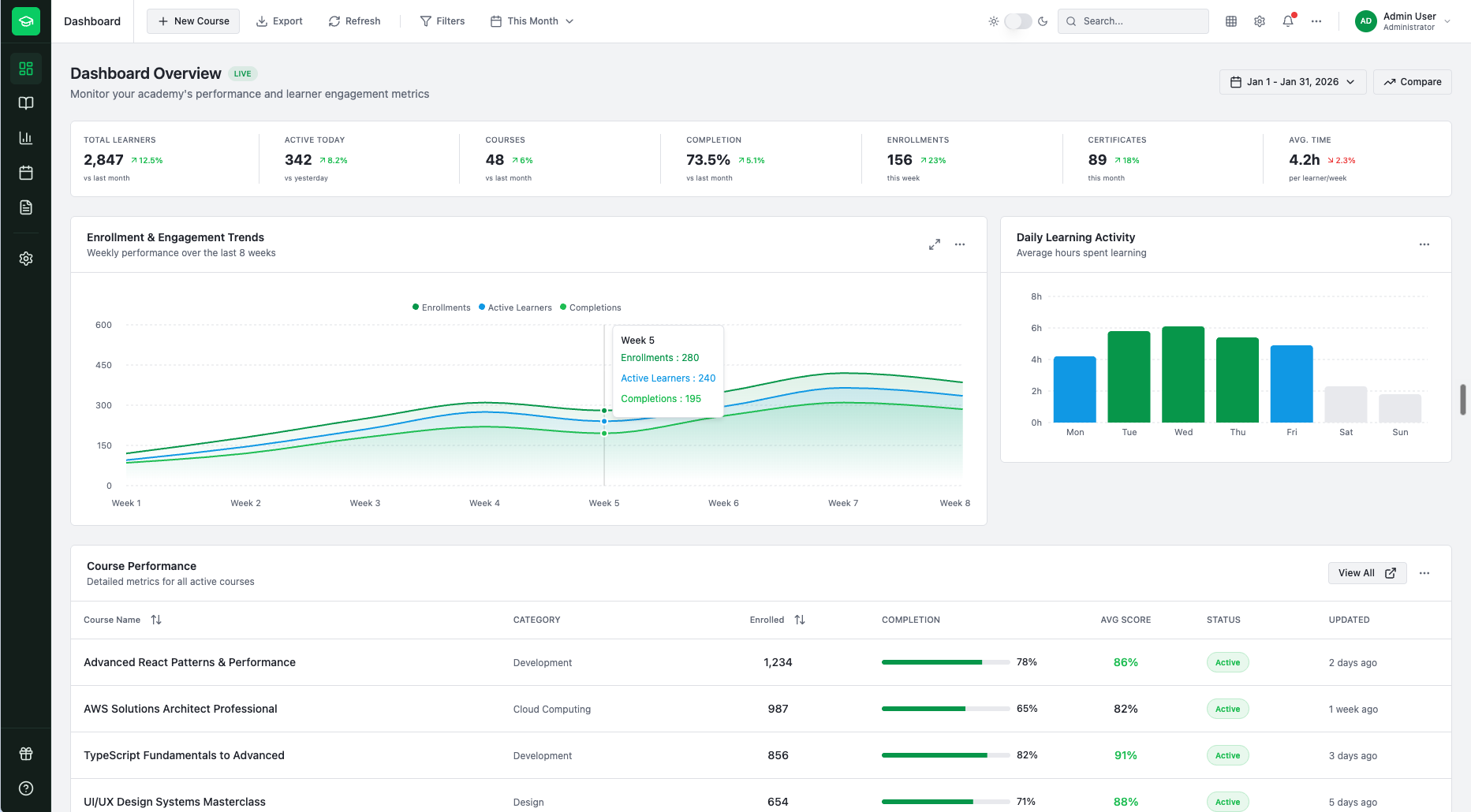Open Advanced React Patterns & Performance course
Screen dimensions: 1471x812
click(190, 662)
